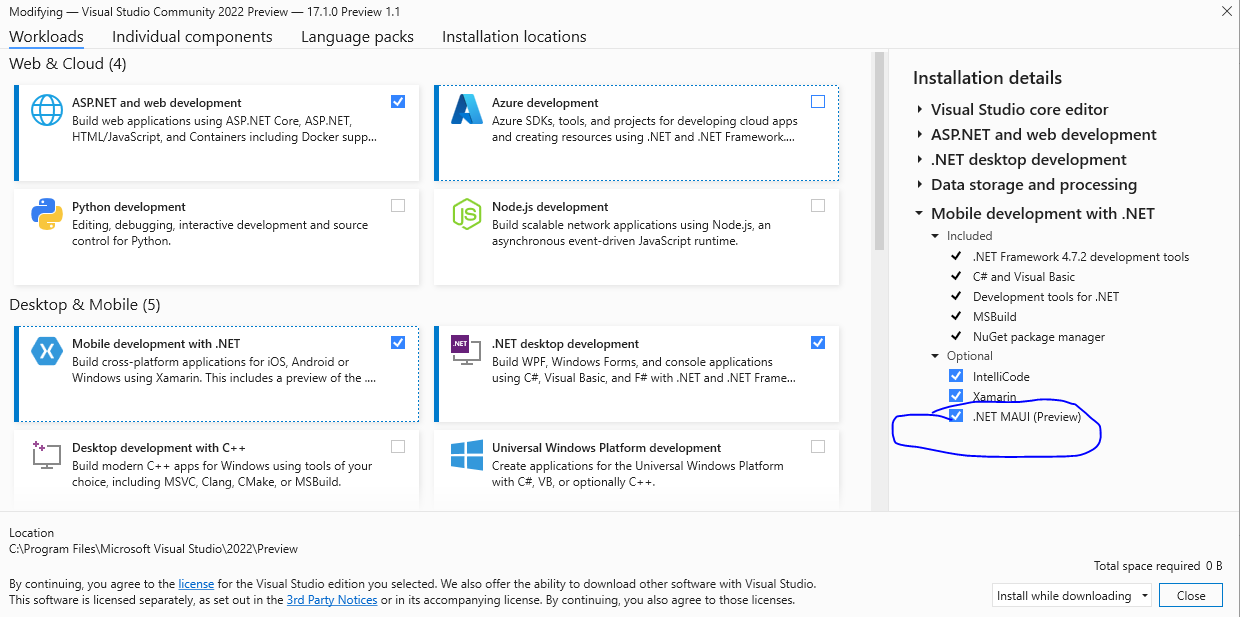Click the Universal Windows Platform development title

point(607,448)
